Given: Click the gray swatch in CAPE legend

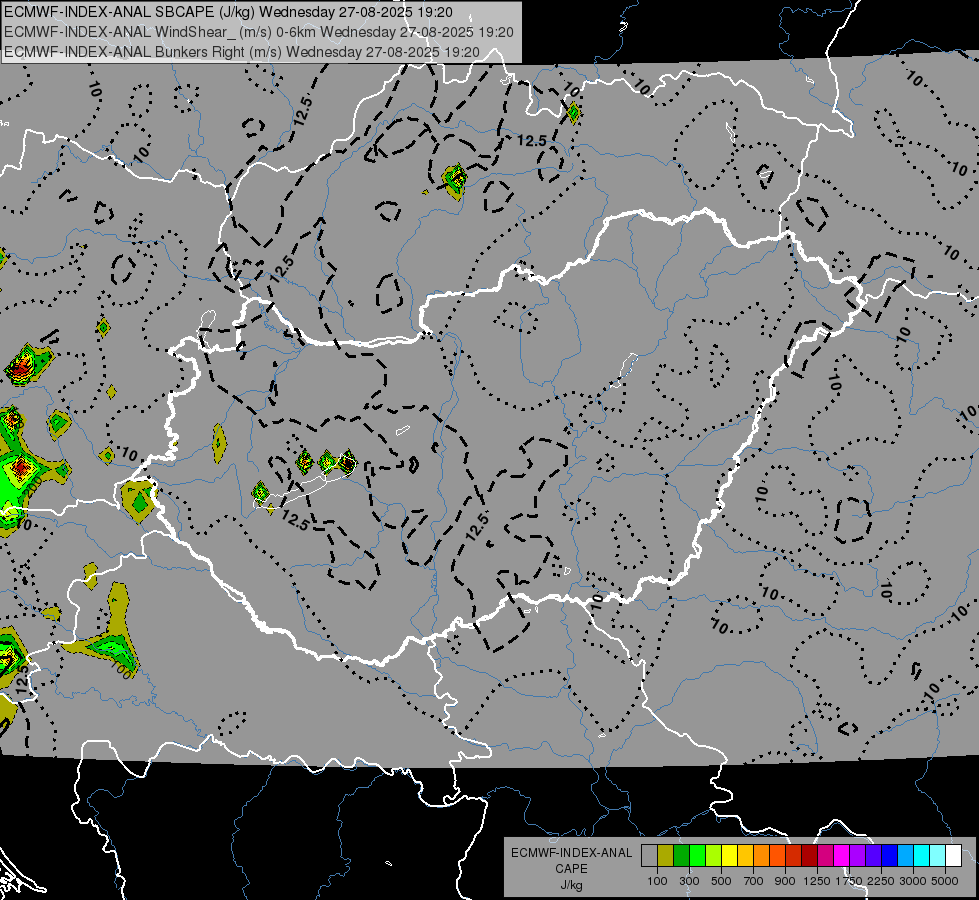Looking at the screenshot, I should point(649,856).
